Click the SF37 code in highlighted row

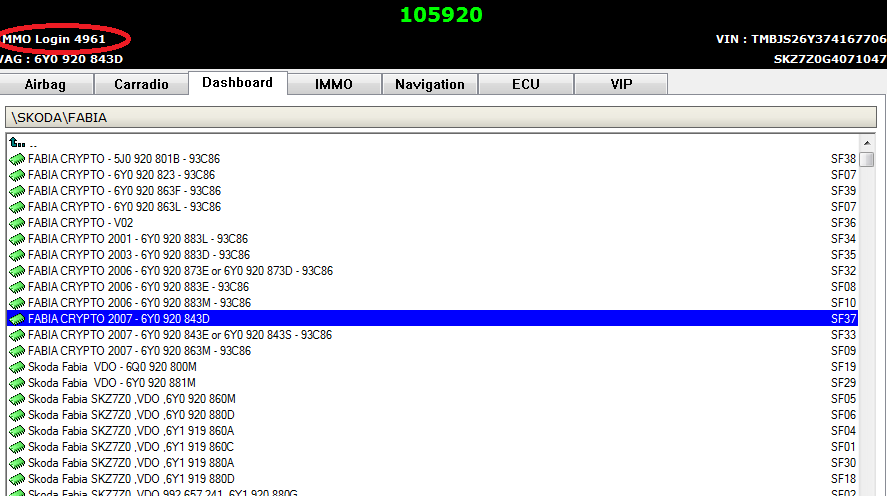pyautogui.click(x=843, y=318)
